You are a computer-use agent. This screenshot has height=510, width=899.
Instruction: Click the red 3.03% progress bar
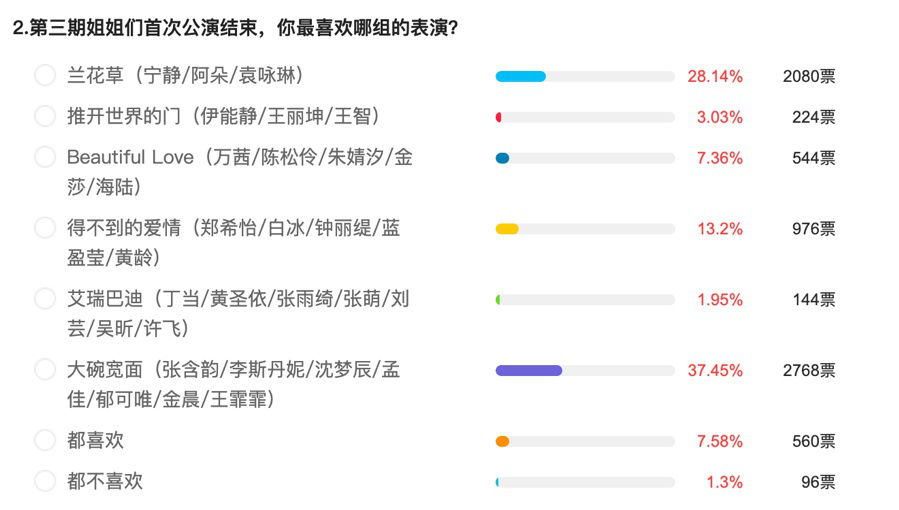point(585,117)
